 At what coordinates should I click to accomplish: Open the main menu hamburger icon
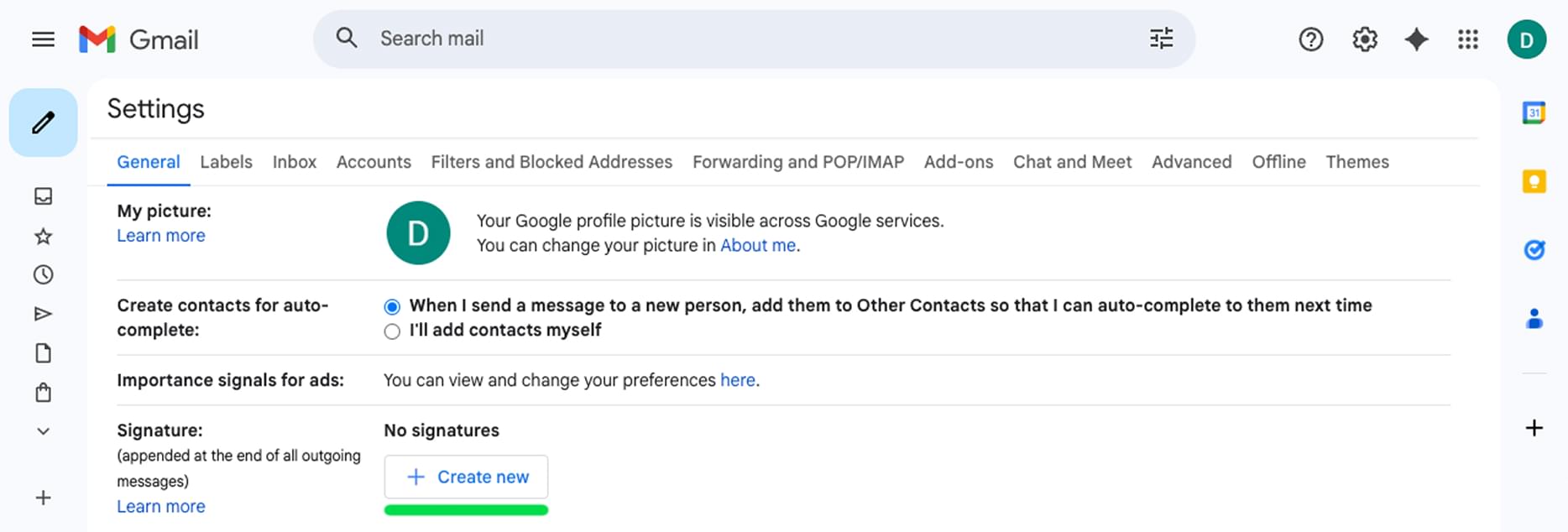43,39
